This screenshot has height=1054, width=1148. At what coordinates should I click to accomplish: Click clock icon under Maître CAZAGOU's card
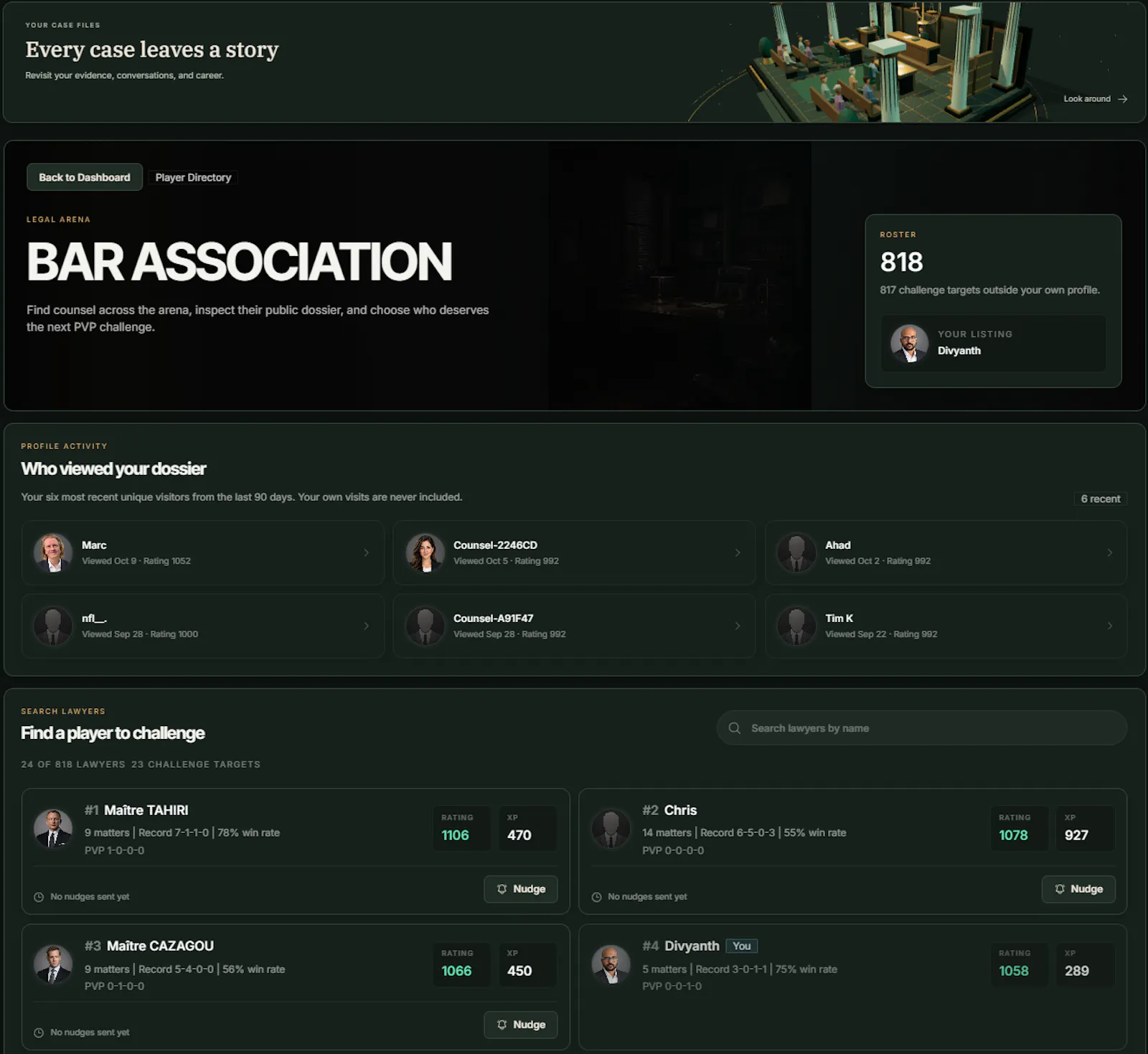coord(39,1032)
